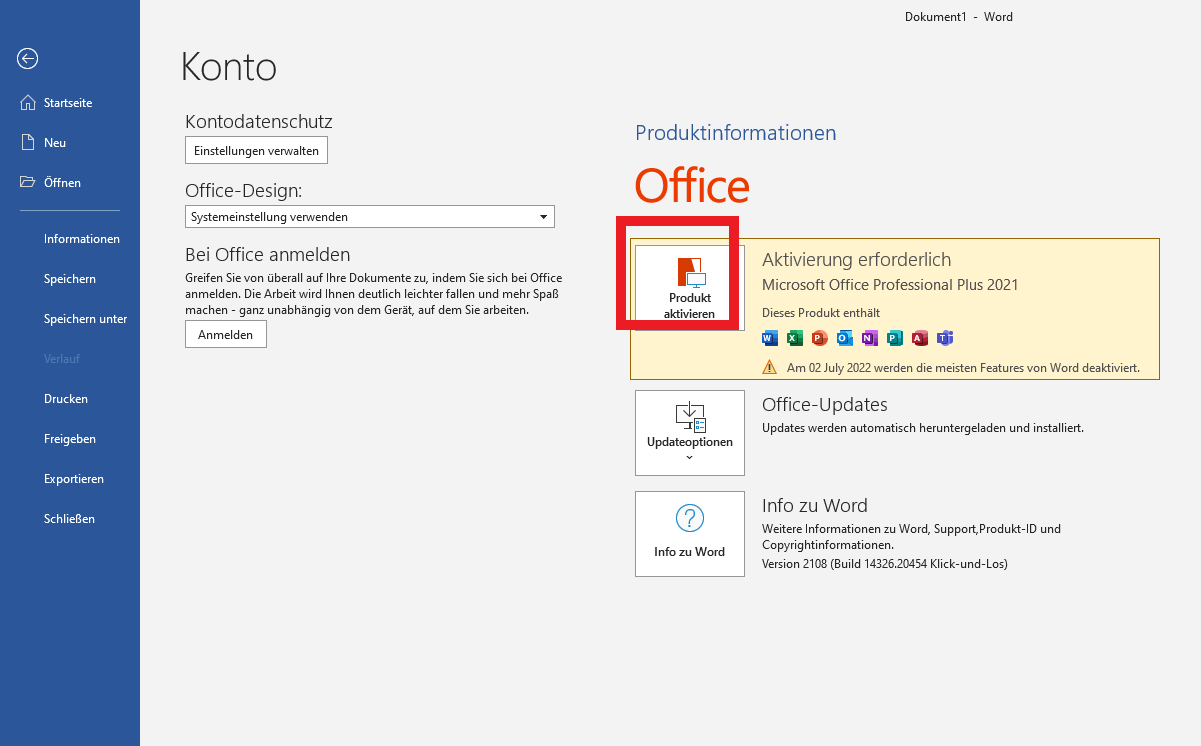Select Speichern in the sidebar

tap(70, 279)
